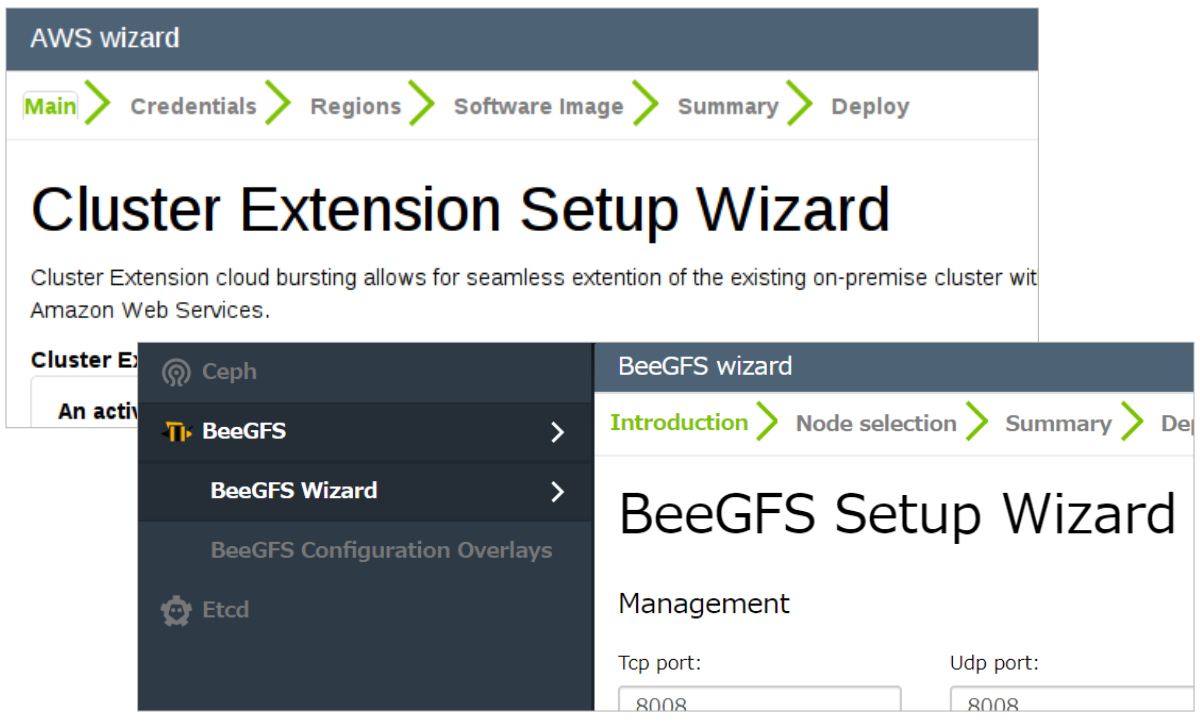The image size is (1200, 722).
Task: Click the chevron next to BeeGFS Wizard
Action: click(x=558, y=491)
